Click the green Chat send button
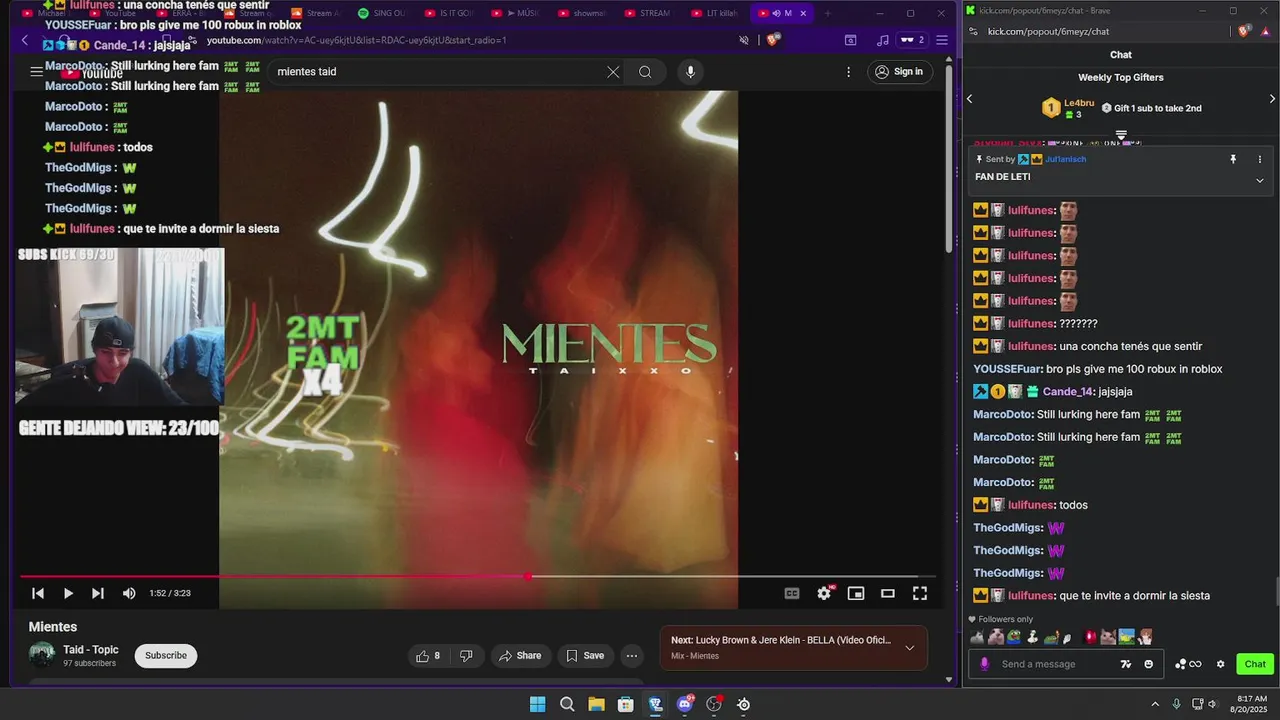Screen dimensions: 1280x720 (x=1255, y=664)
